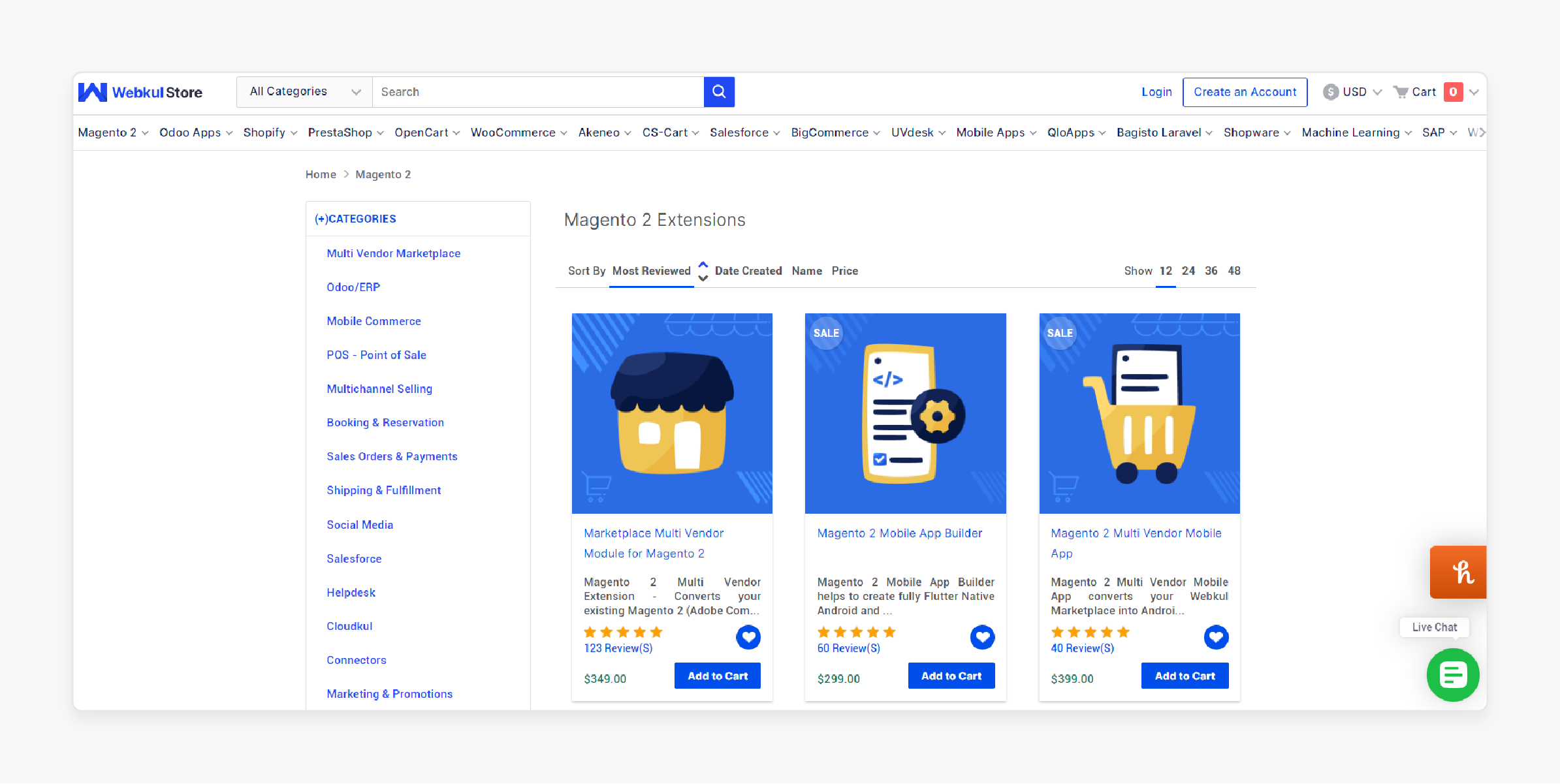This screenshot has width=1560, height=784.
Task: Open the All Categories dropdown
Action: click(304, 91)
